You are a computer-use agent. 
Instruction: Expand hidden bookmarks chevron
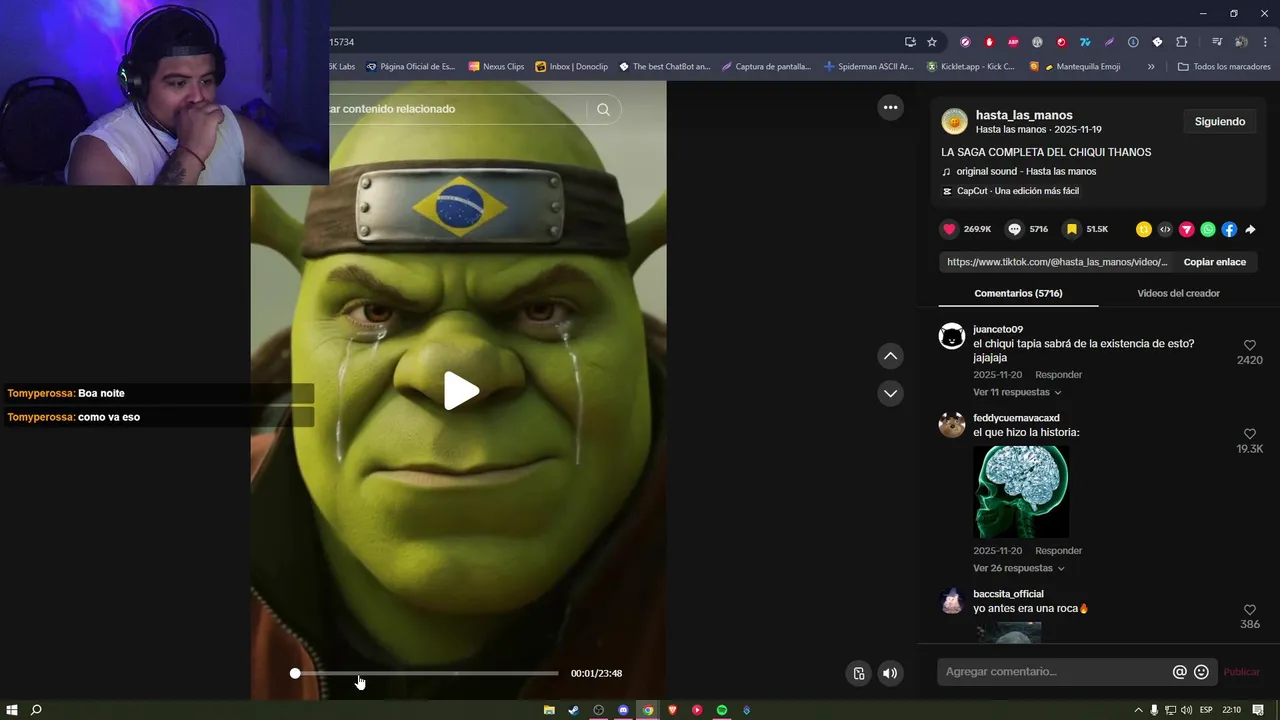point(1151,67)
